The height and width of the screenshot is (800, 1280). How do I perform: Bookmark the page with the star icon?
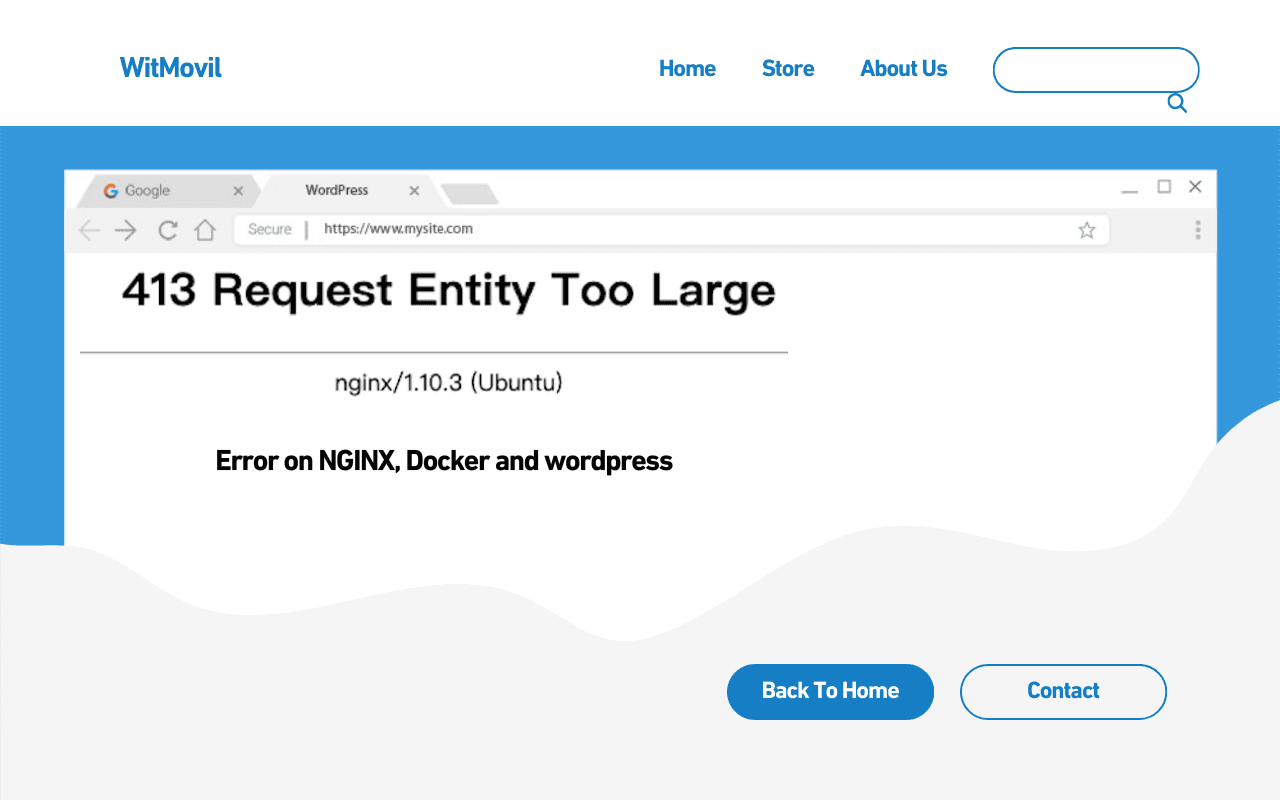click(x=1087, y=229)
